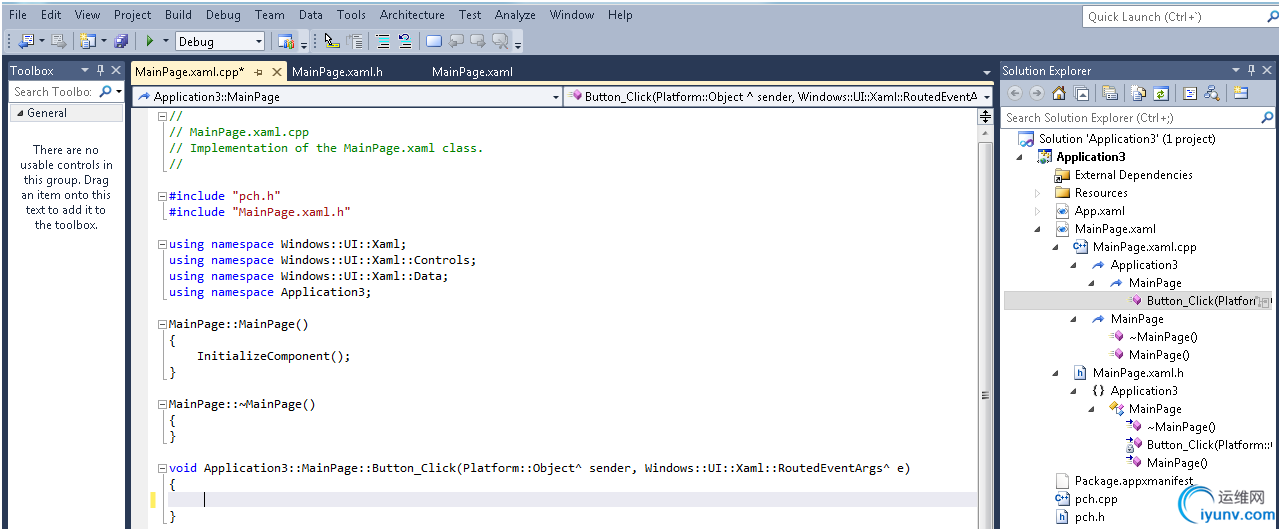Click Solution Explorer Properties icon
1281x531 pixels.
(x=1110, y=93)
